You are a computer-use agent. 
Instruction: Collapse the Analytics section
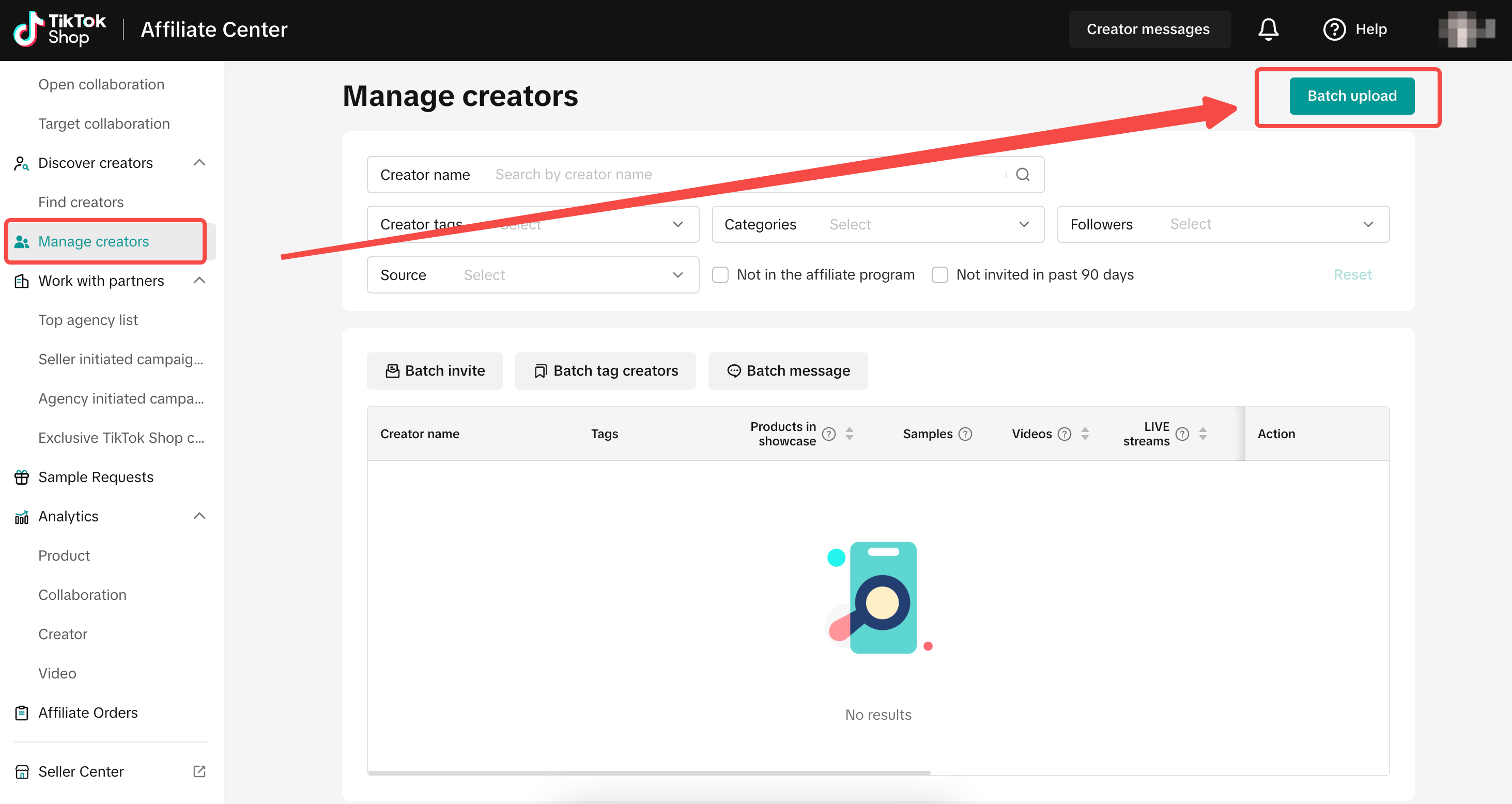tap(199, 516)
